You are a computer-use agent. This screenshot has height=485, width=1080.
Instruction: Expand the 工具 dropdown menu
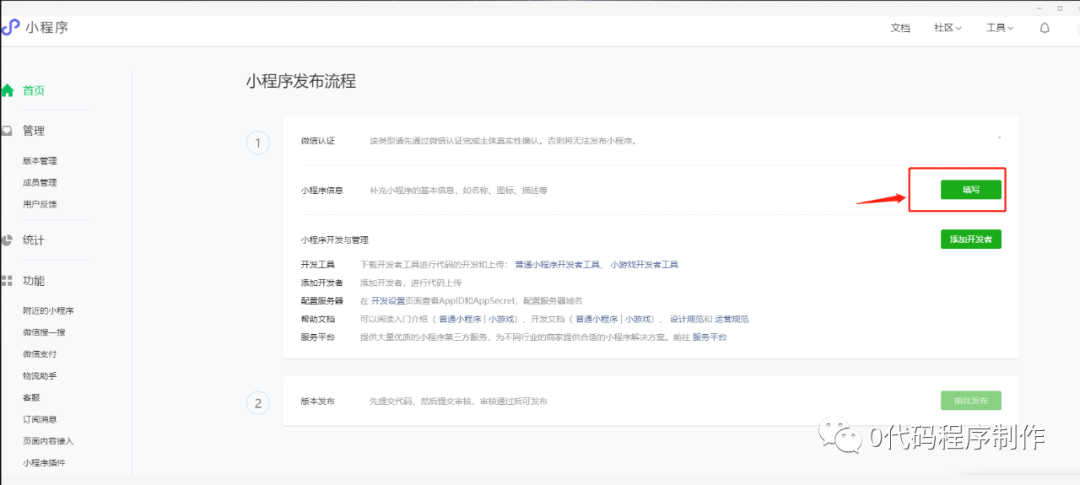pyautogui.click(x=1001, y=28)
